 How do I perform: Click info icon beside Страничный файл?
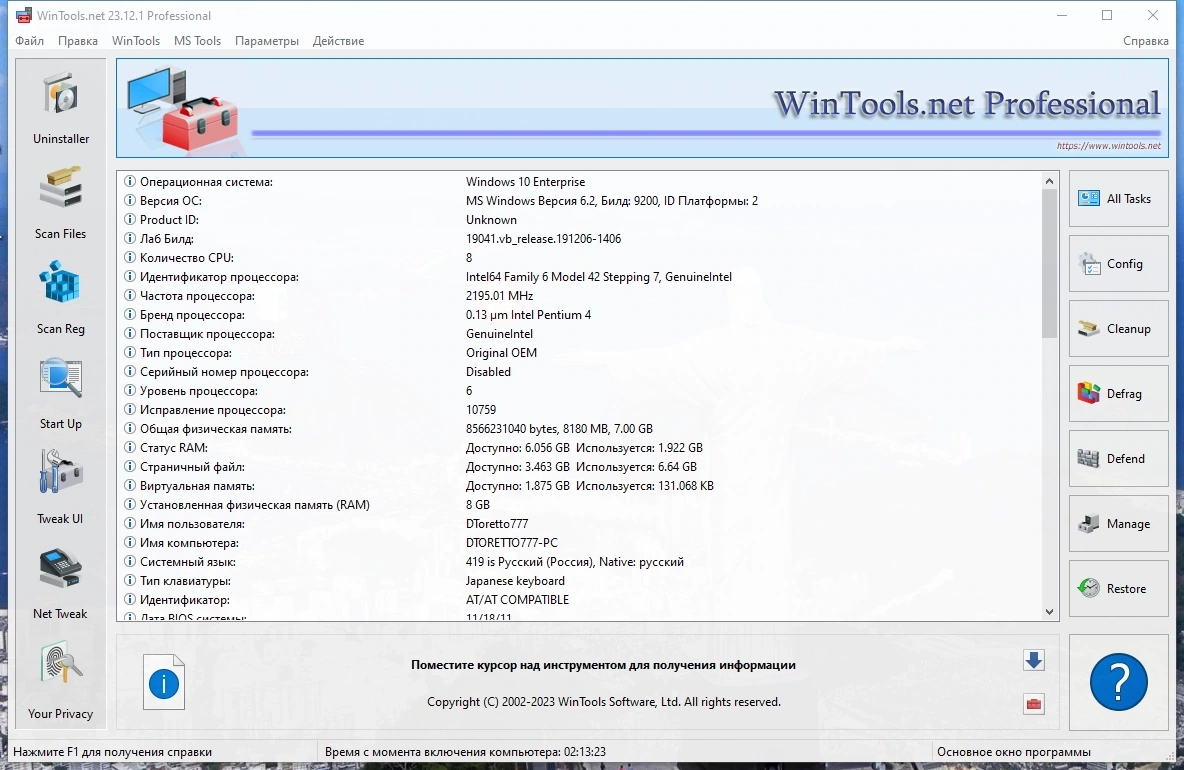coord(130,467)
